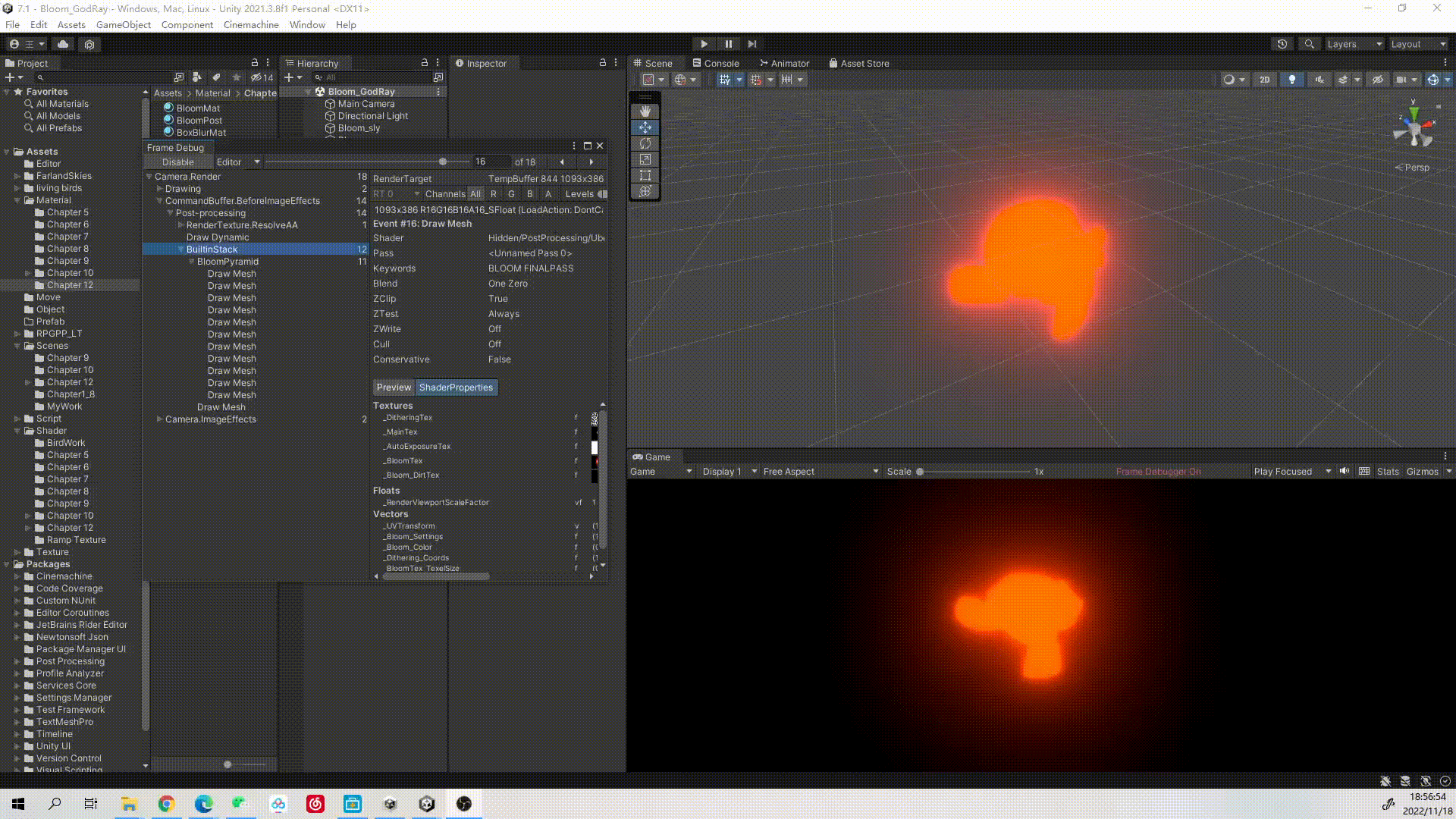The image size is (1456, 819).
Task: Select the Hand view tool
Action: pos(645,111)
